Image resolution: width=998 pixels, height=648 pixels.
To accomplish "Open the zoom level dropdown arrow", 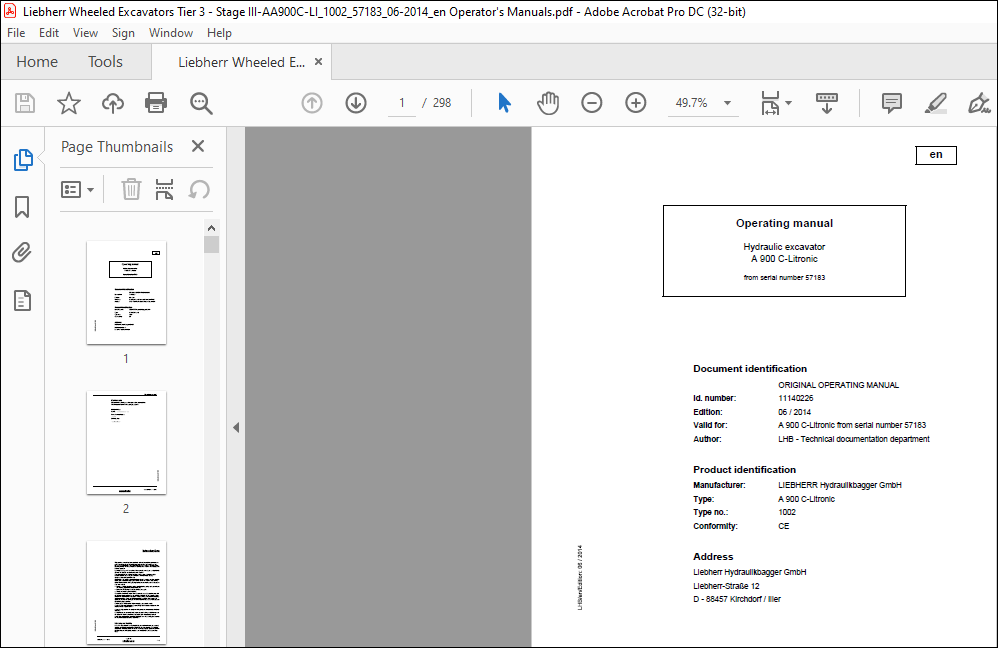I will coord(727,102).
